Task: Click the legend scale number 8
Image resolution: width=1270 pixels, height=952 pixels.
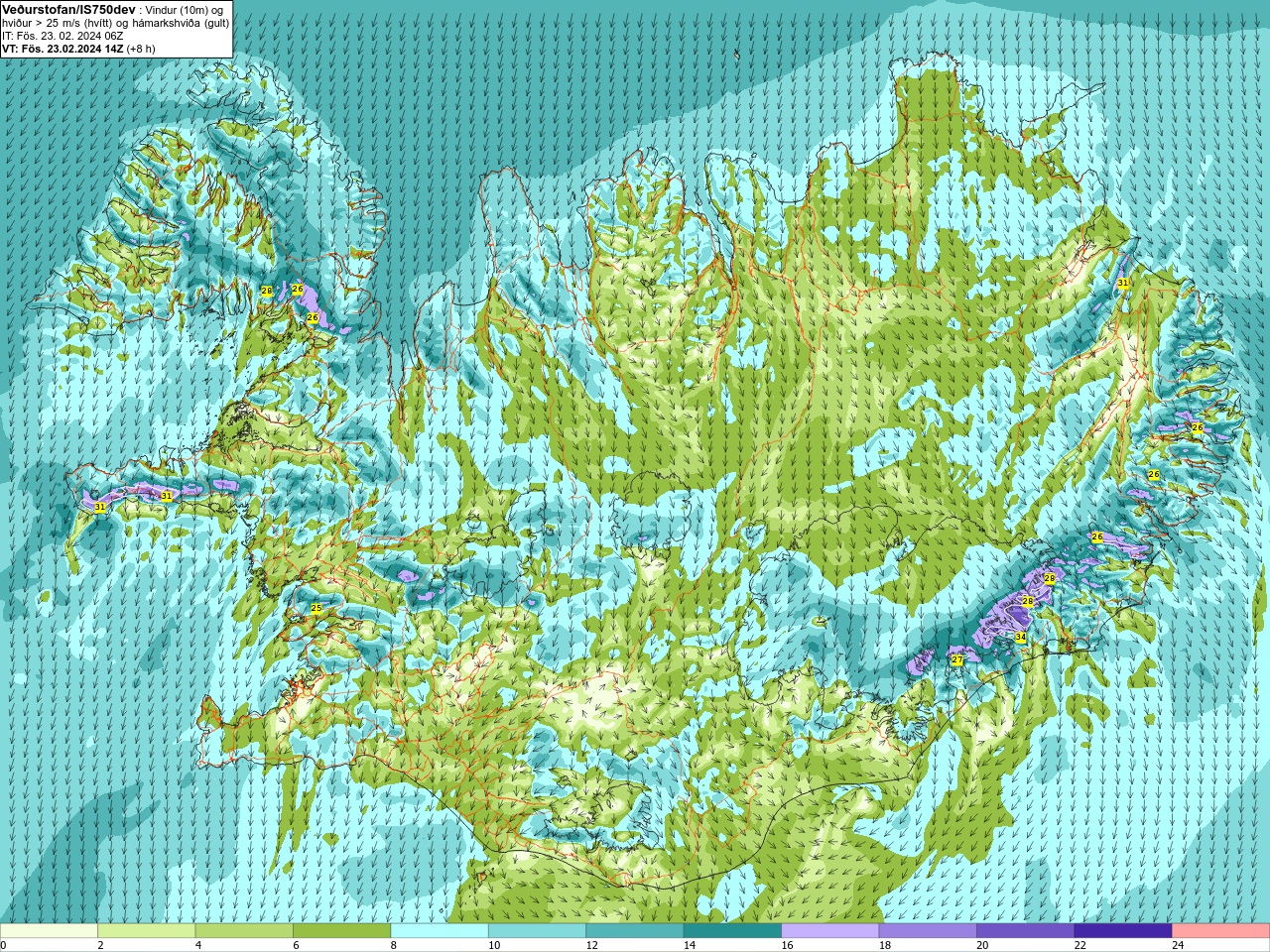Action: pos(394,946)
